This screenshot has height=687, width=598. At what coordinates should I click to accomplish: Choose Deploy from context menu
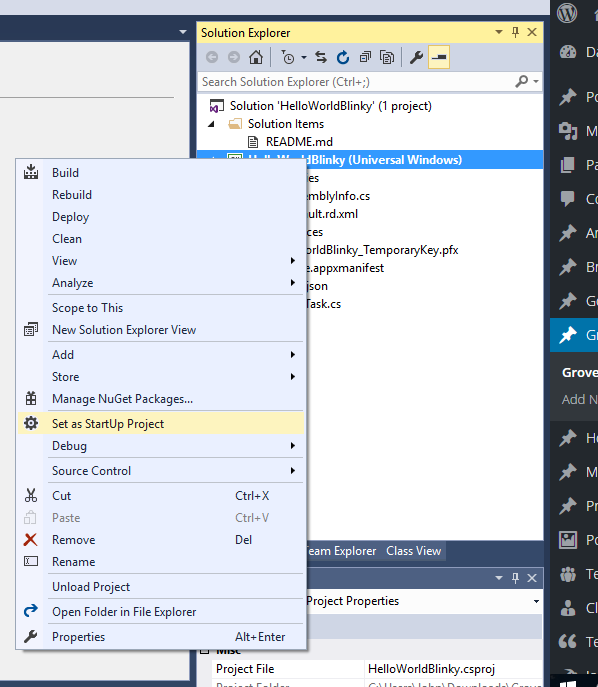(160, 217)
